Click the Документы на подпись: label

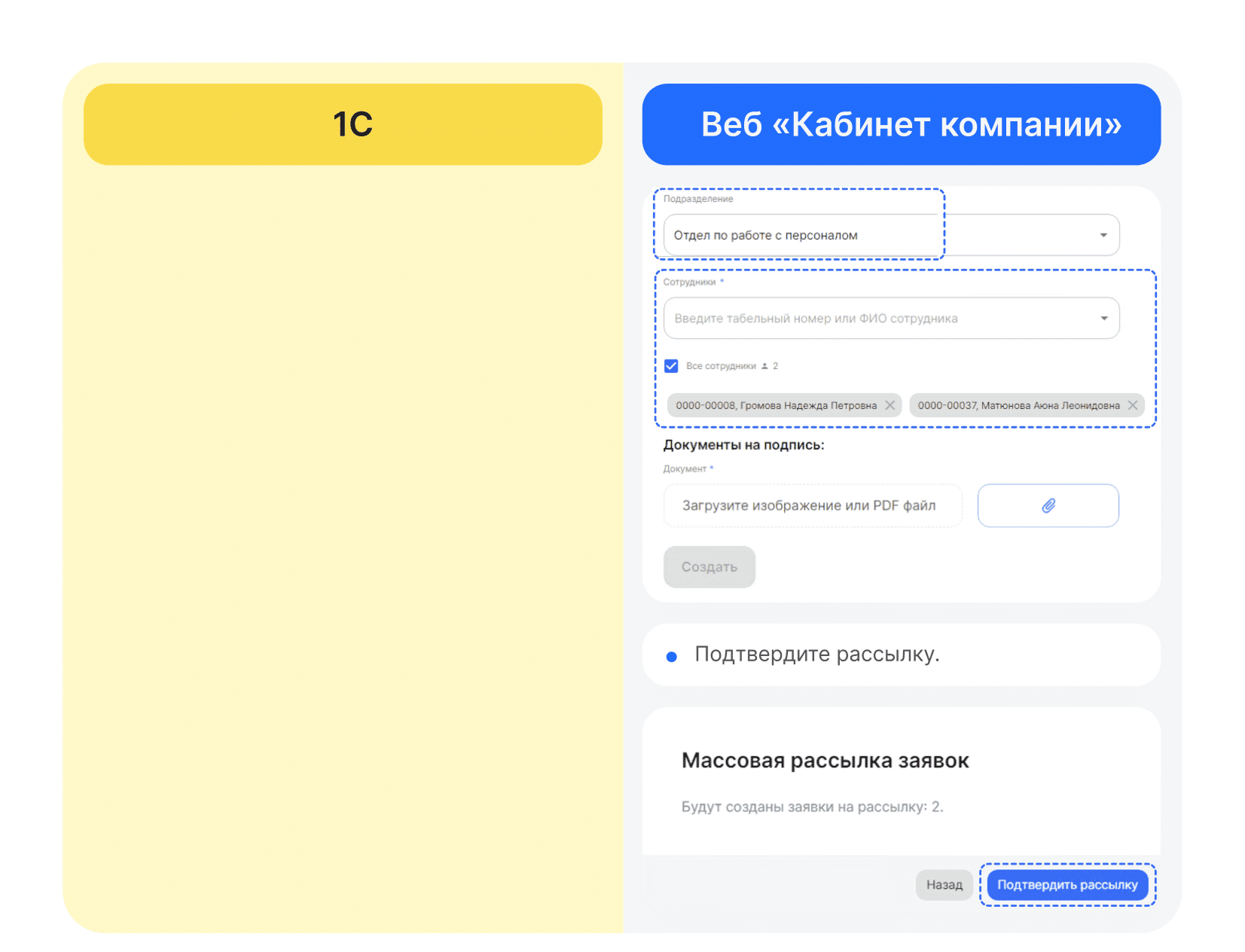coord(743,445)
